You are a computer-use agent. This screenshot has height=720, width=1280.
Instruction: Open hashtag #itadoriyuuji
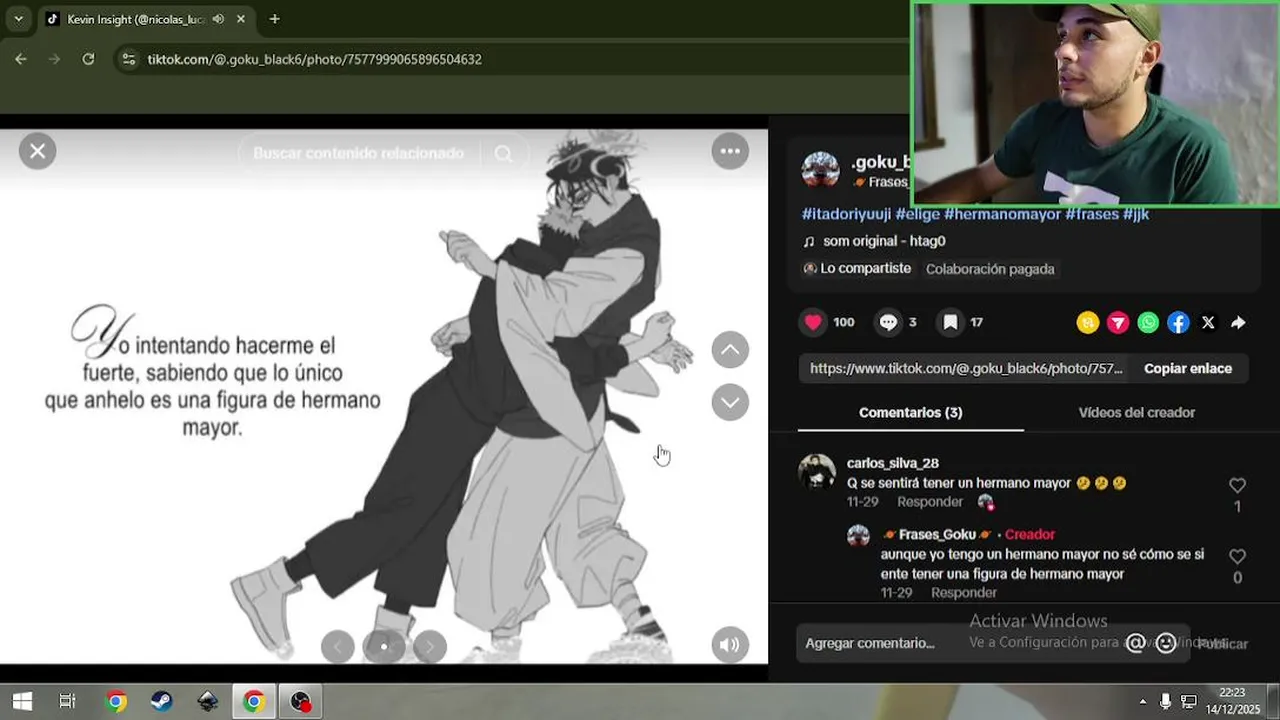coord(846,214)
